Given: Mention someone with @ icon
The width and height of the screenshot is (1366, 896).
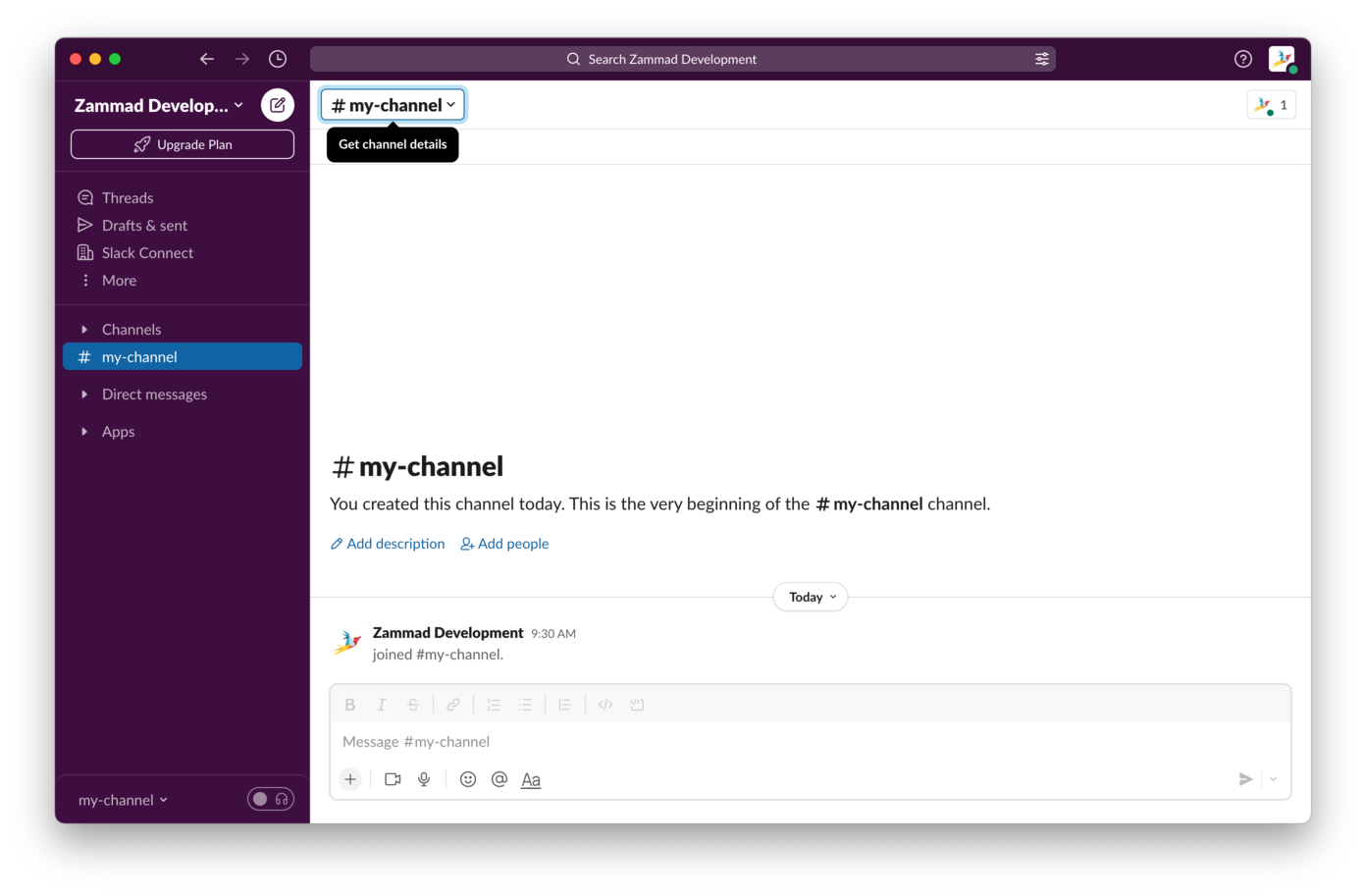Looking at the screenshot, I should (499, 779).
